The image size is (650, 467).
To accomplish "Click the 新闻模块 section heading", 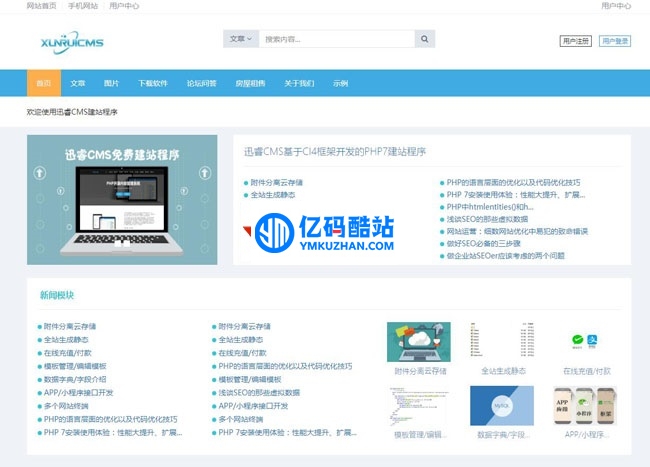I will click(57, 295).
